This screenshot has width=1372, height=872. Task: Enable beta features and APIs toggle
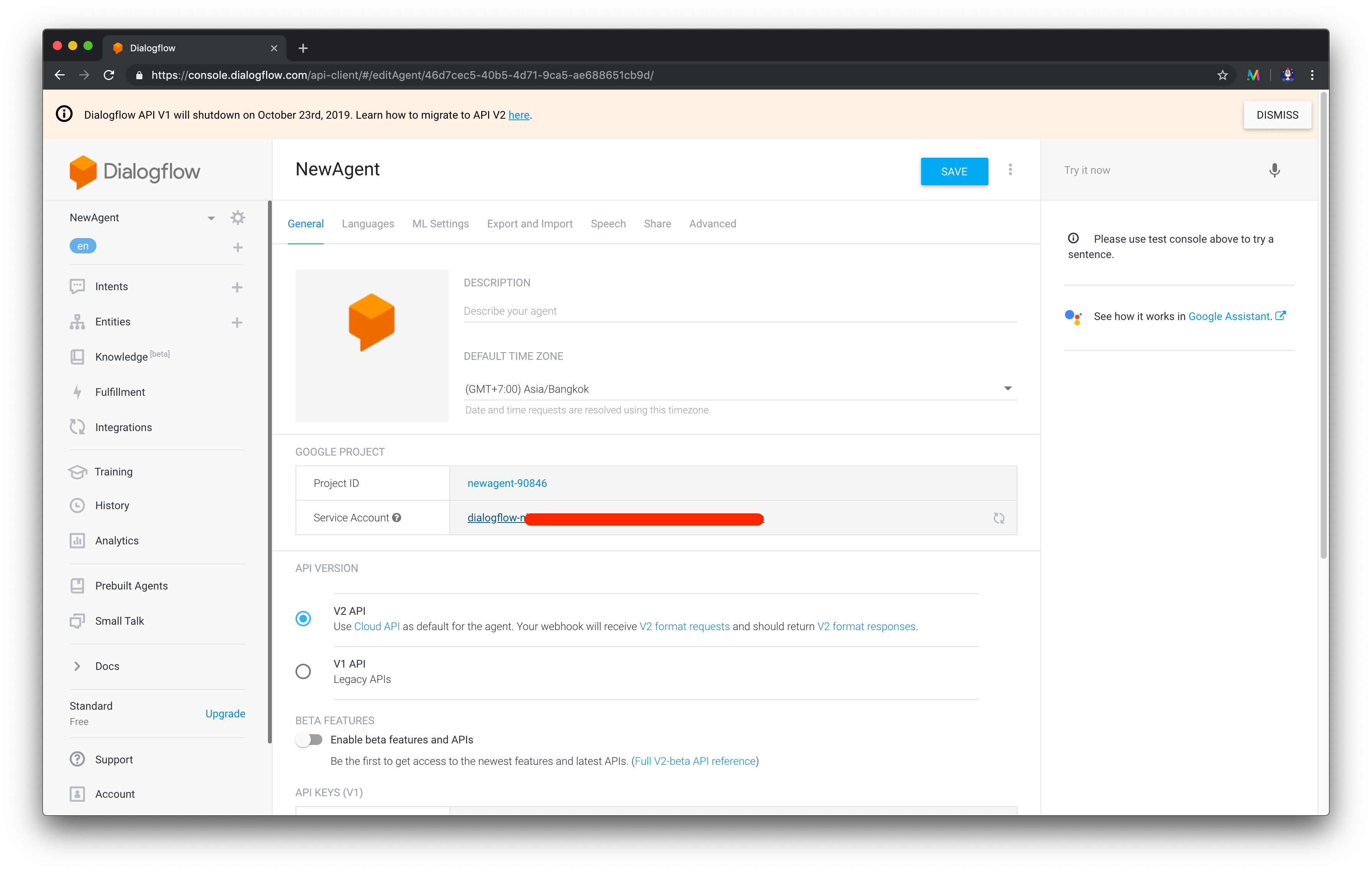click(310, 740)
